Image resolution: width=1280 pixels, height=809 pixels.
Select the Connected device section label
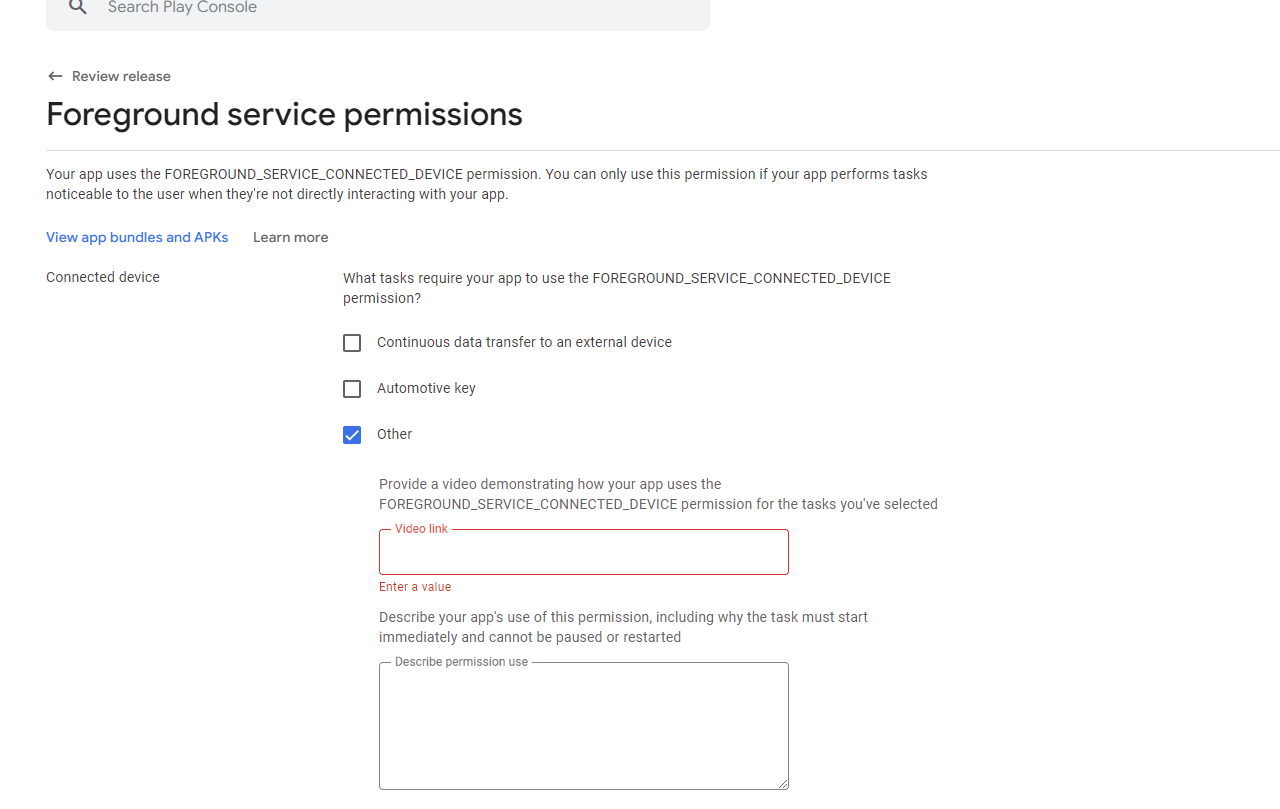coord(103,277)
